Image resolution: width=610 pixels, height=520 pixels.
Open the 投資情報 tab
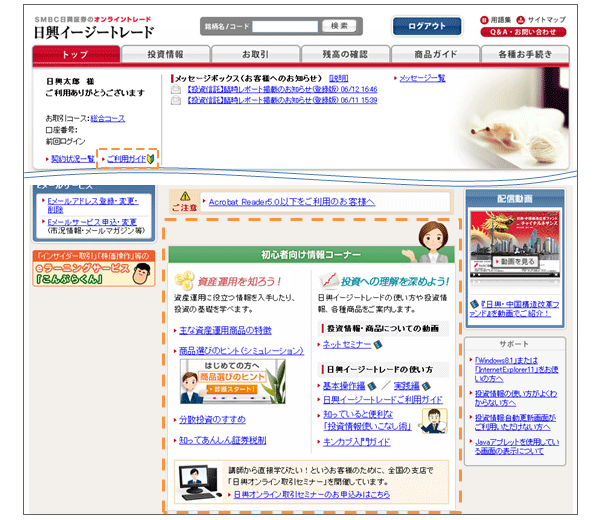pos(164,53)
